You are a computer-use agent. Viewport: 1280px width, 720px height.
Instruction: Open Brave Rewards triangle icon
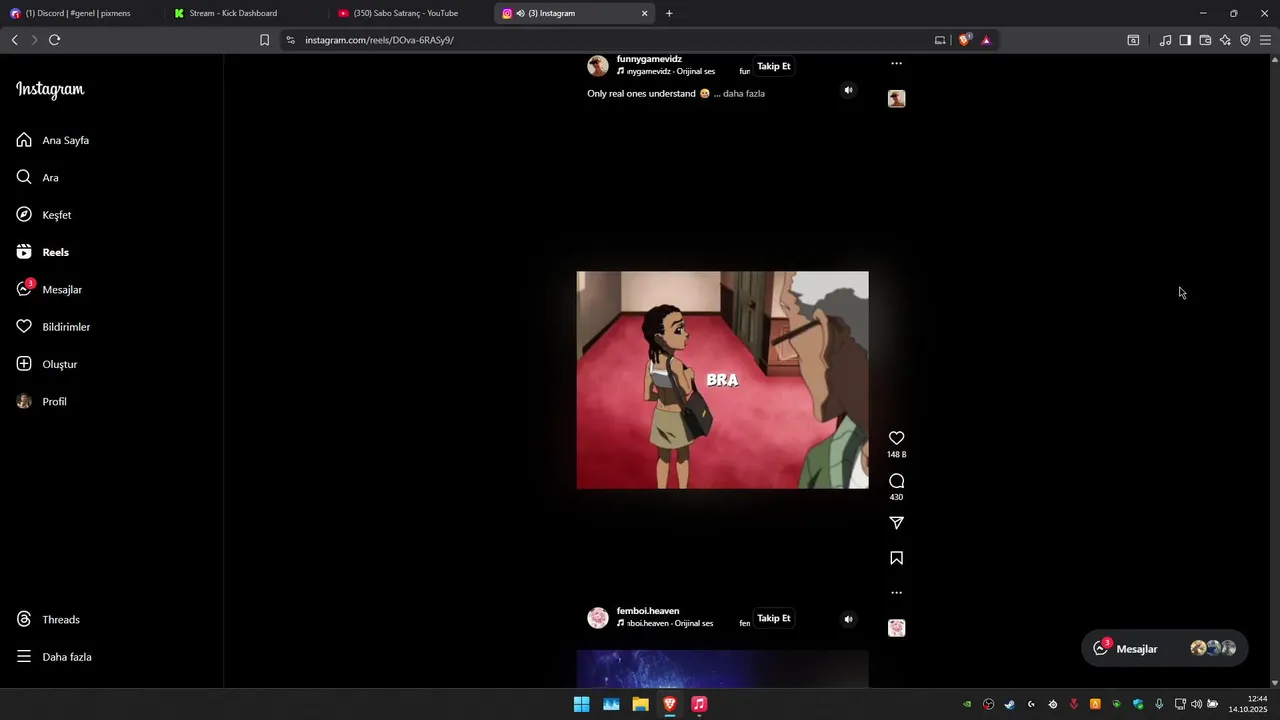tap(986, 40)
